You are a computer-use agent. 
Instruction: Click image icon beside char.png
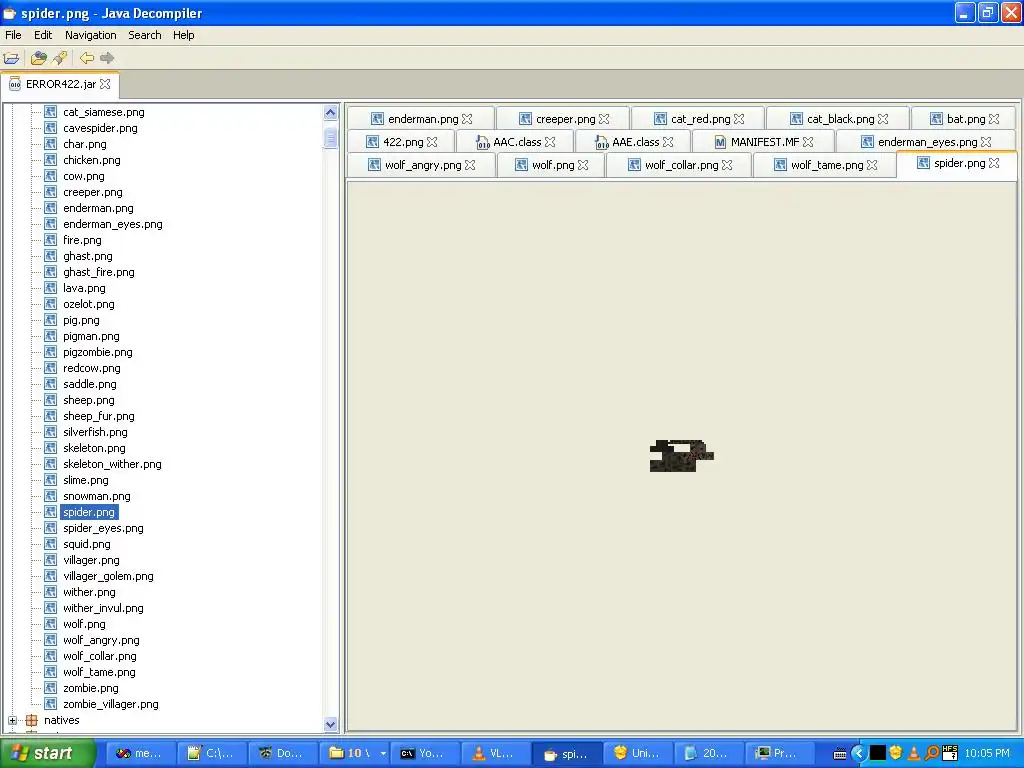point(50,144)
